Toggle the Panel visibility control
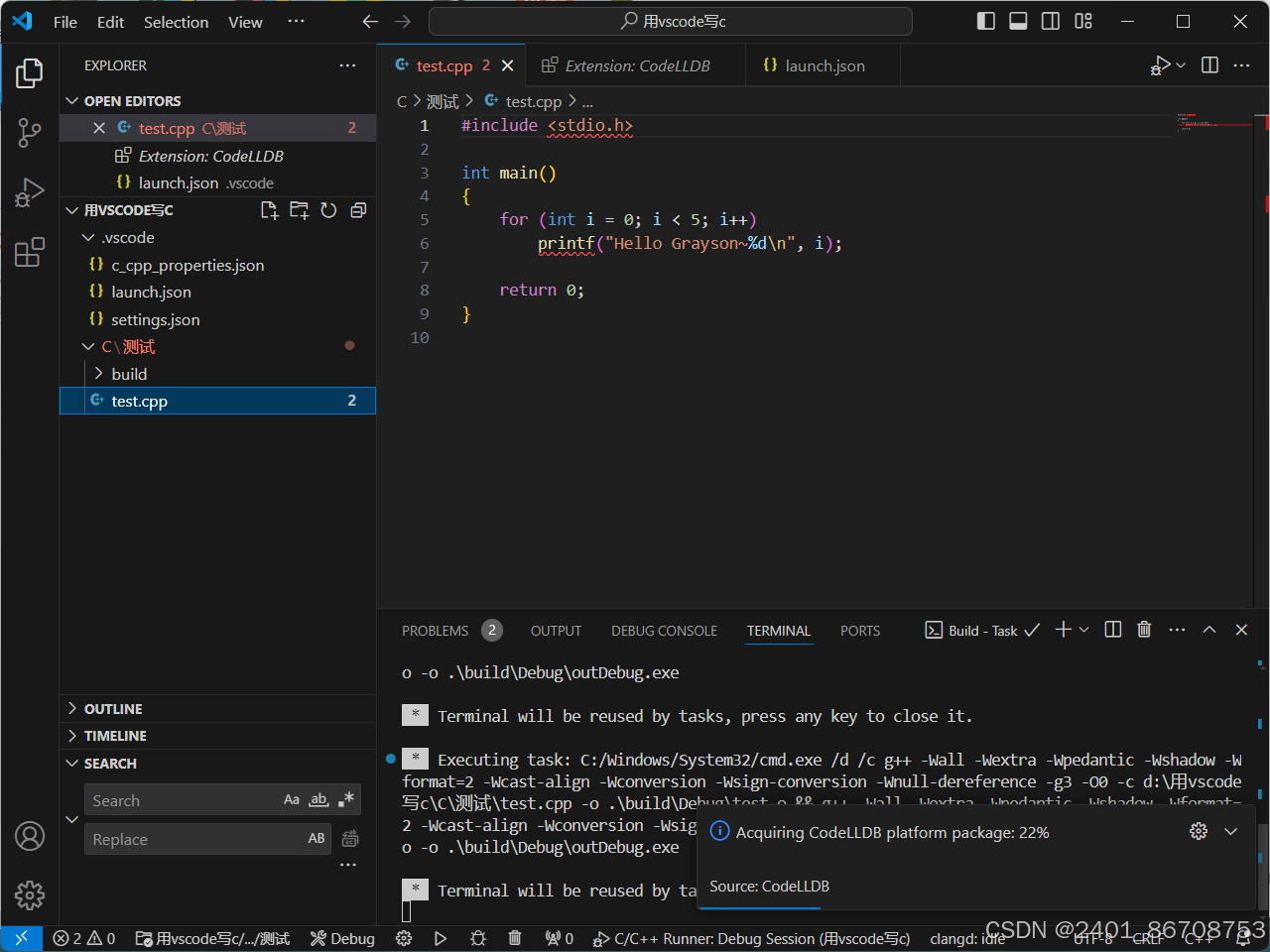The width and height of the screenshot is (1270, 952). pos(1018,20)
